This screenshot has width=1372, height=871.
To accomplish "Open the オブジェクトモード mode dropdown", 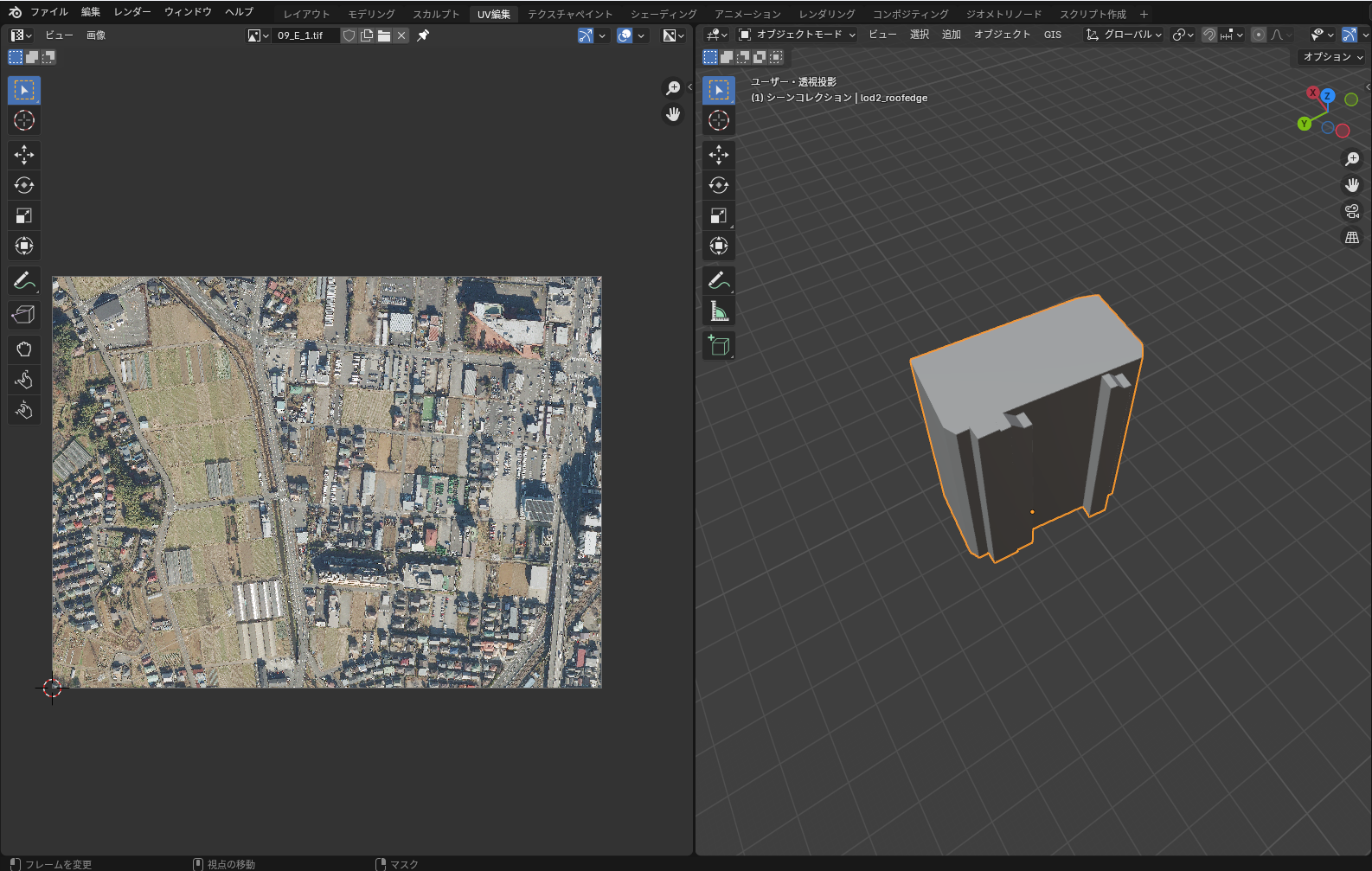I will (x=797, y=35).
